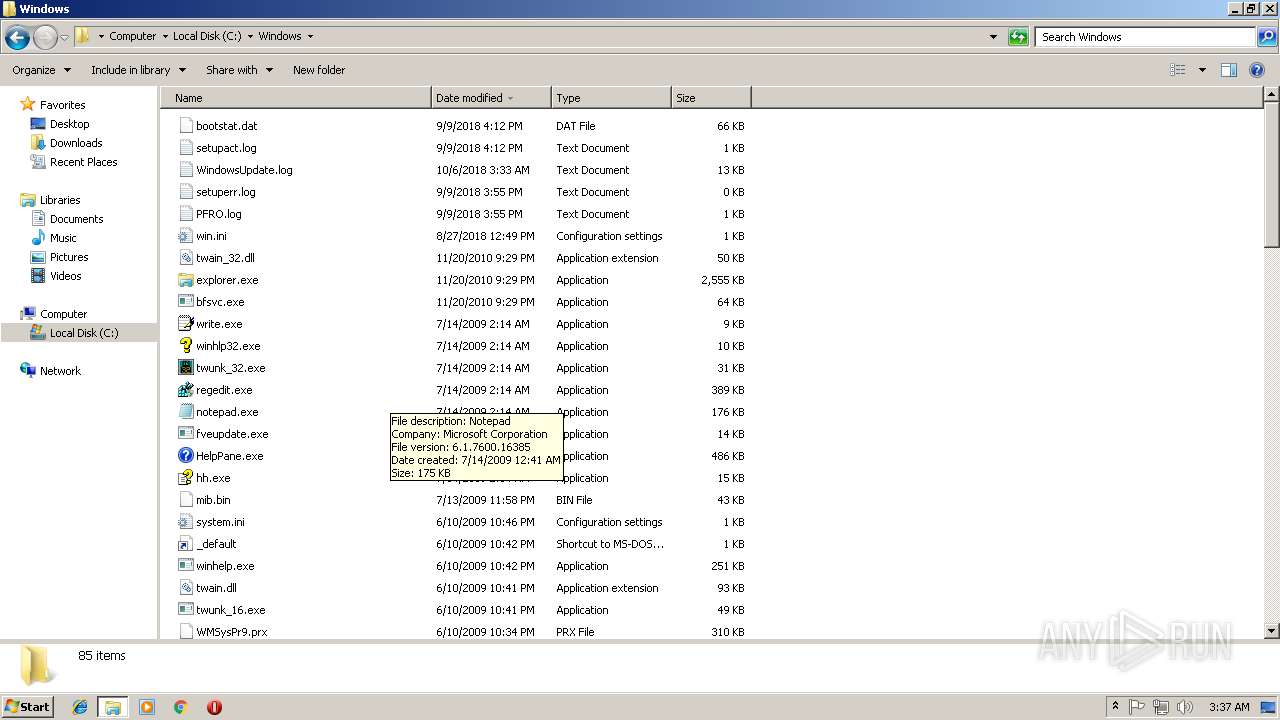
Task: Select the WindowsUpdate.log file
Action: click(x=244, y=170)
